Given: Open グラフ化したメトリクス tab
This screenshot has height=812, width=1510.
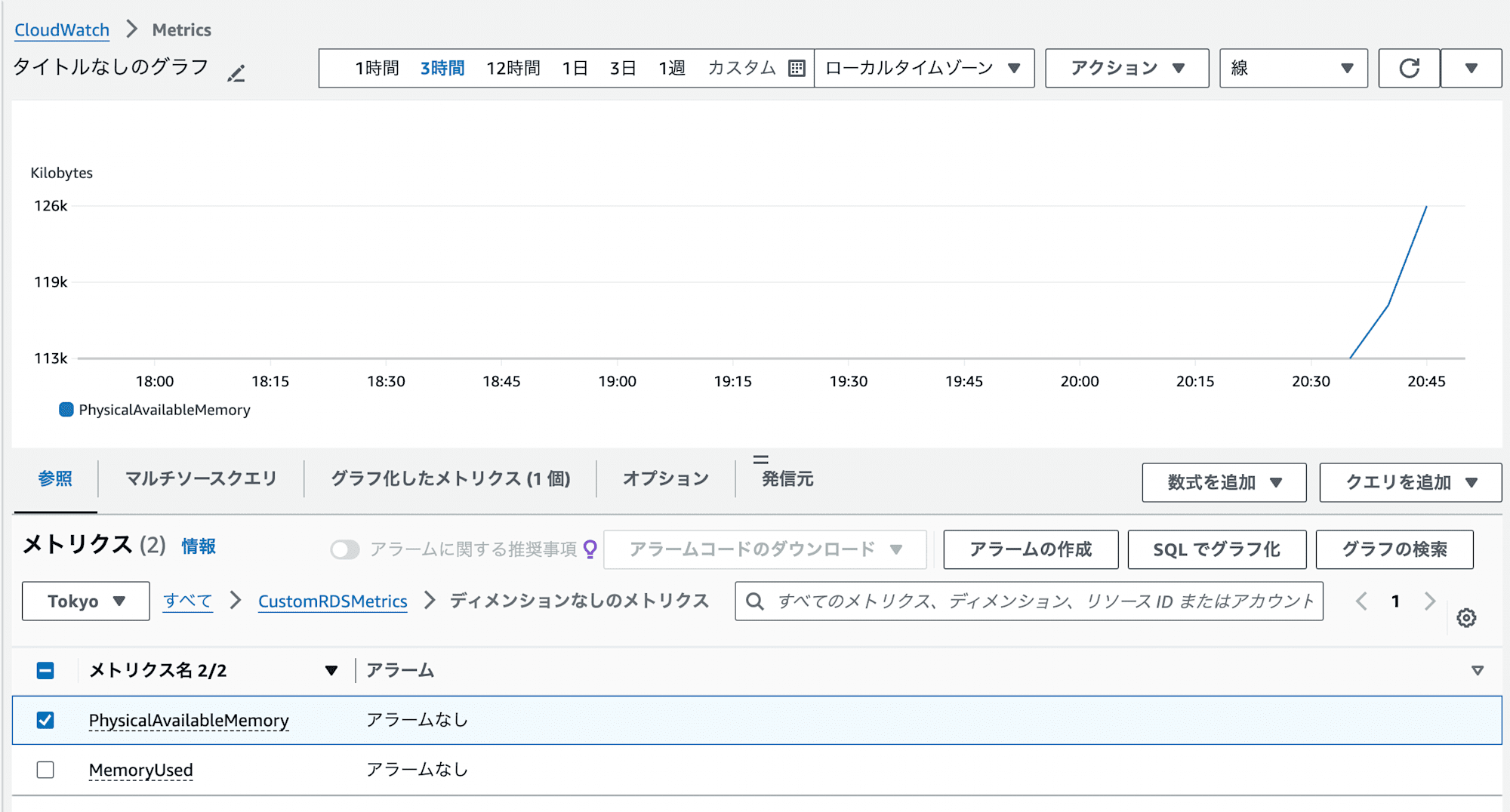Looking at the screenshot, I should [451, 478].
